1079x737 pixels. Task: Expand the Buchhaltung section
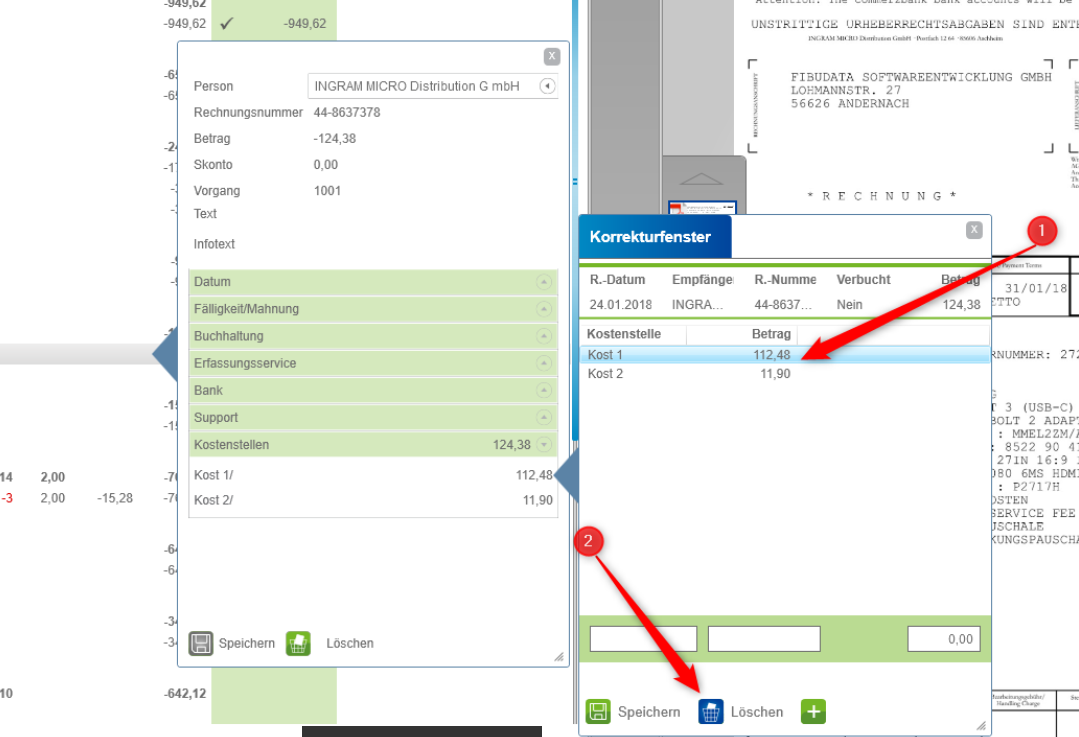(x=544, y=337)
